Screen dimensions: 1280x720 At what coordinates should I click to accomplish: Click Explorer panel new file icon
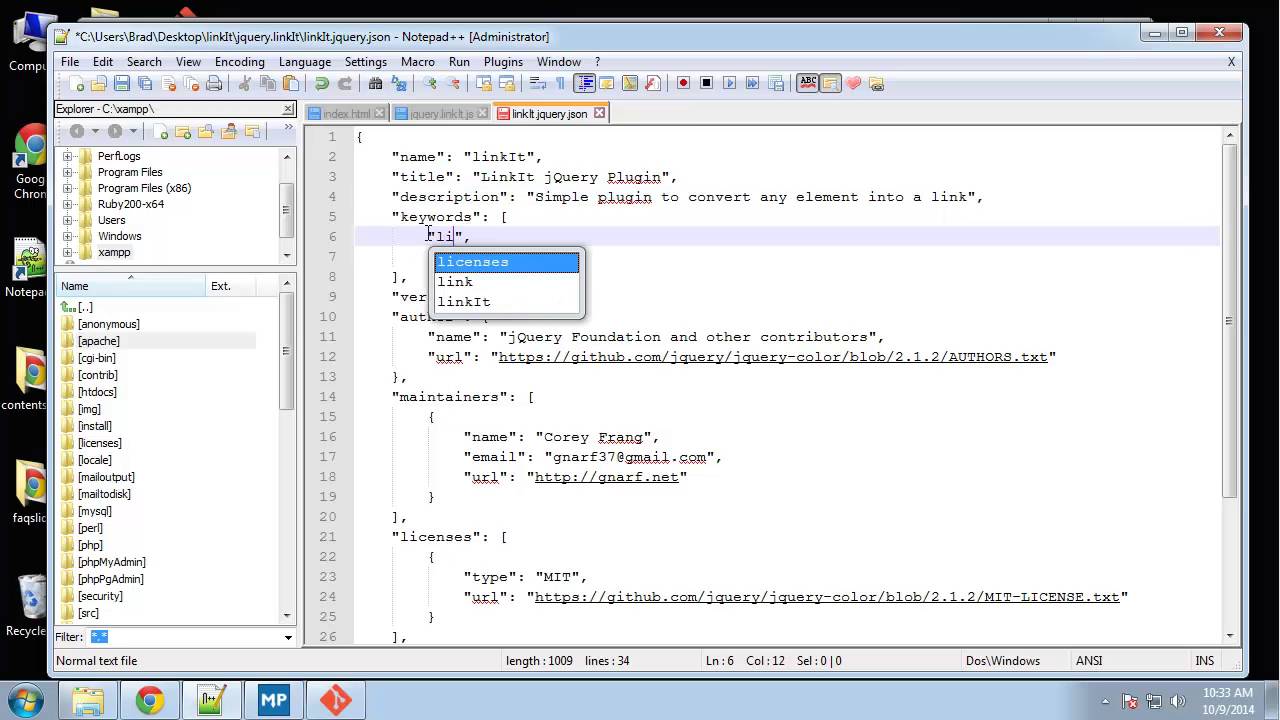point(160,132)
